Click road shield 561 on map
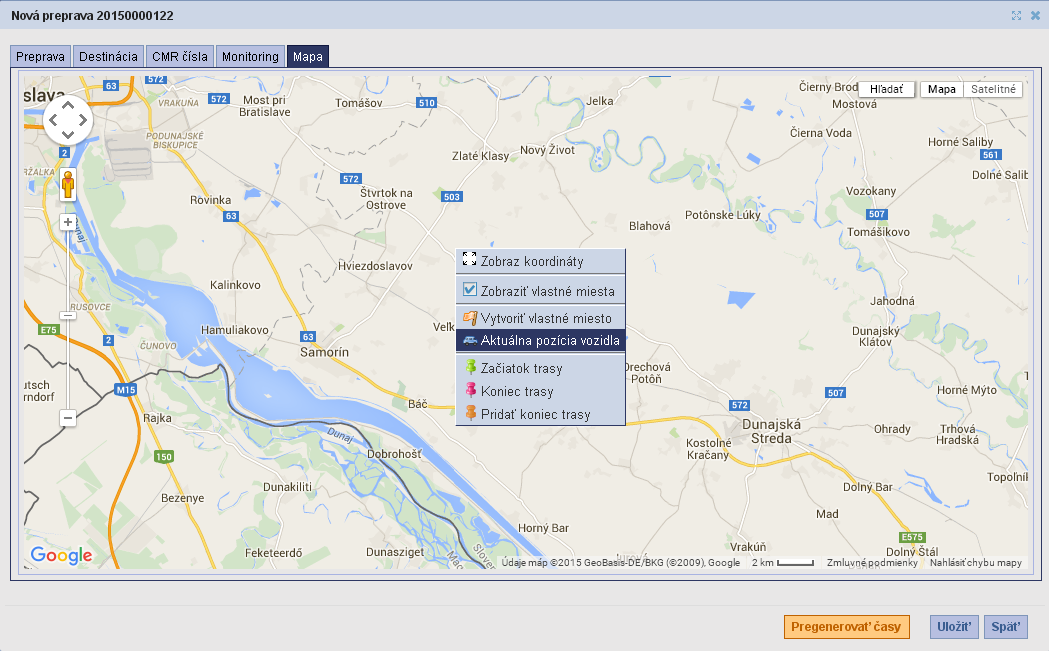Viewport: 1049px width, 651px height. tap(991, 155)
